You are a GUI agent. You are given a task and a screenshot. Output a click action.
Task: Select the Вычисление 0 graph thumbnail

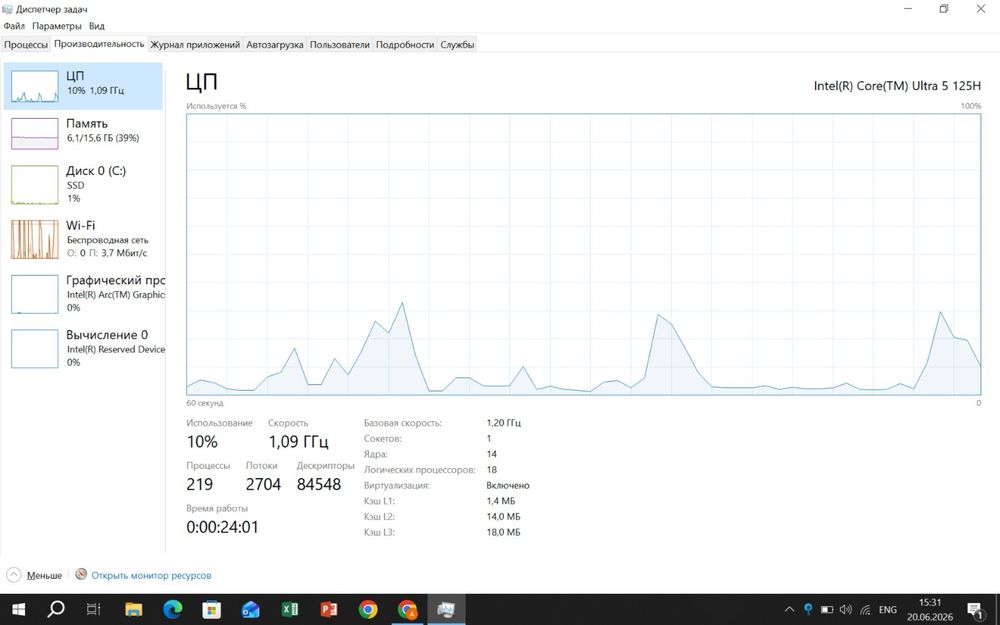(34, 349)
